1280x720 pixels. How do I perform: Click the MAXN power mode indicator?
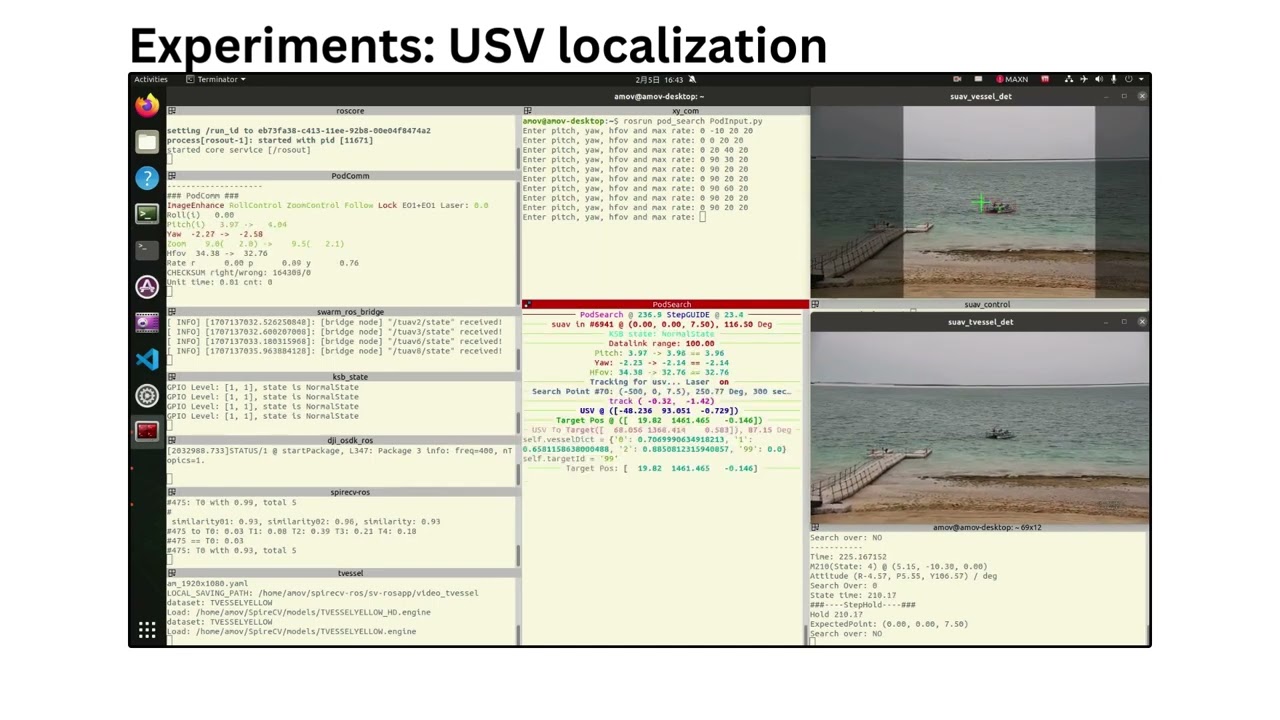pyautogui.click(x=1012, y=79)
